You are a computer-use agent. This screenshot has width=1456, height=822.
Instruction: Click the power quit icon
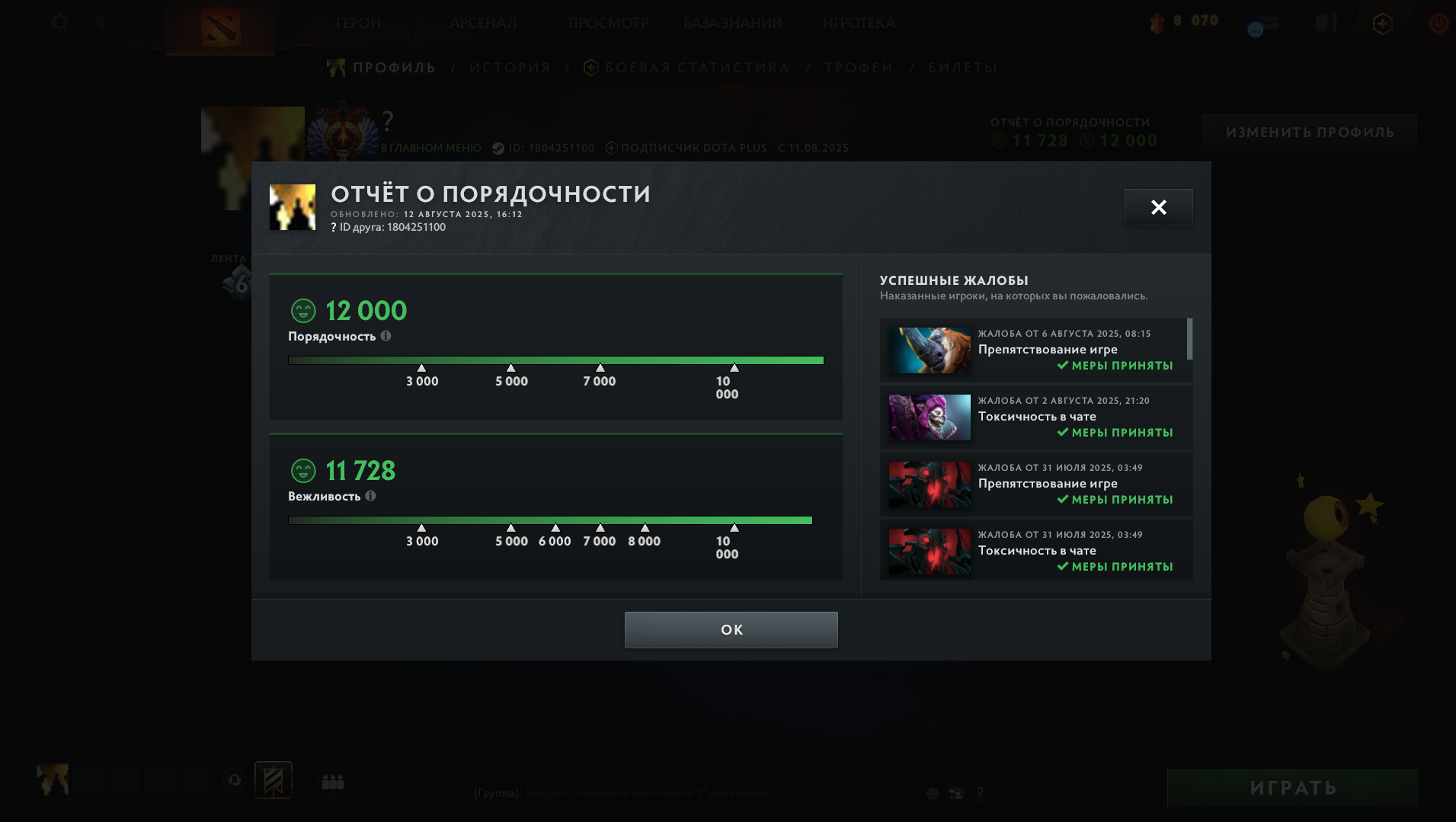[1438, 23]
